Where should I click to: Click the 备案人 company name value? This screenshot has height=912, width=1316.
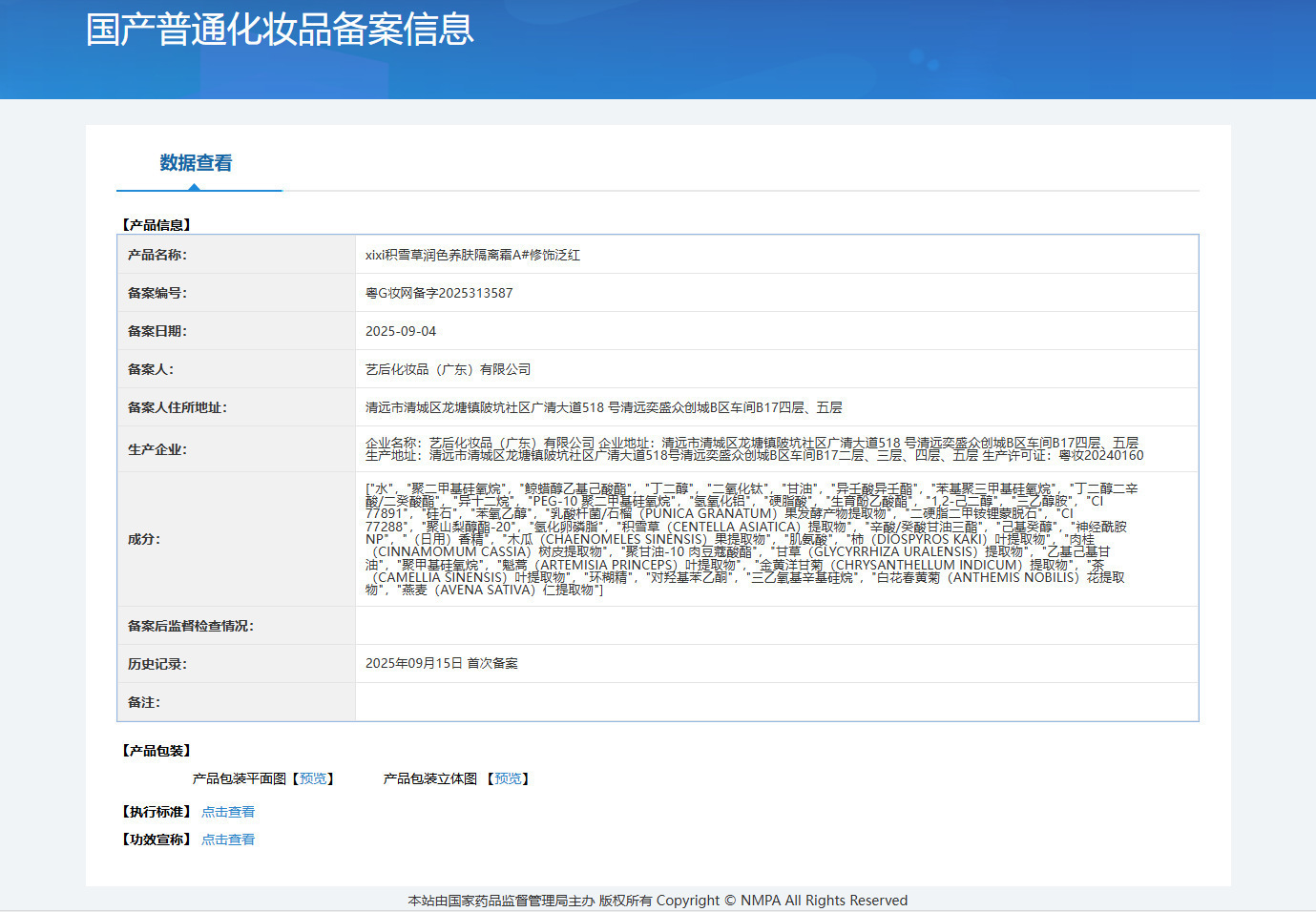click(x=448, y=369)
